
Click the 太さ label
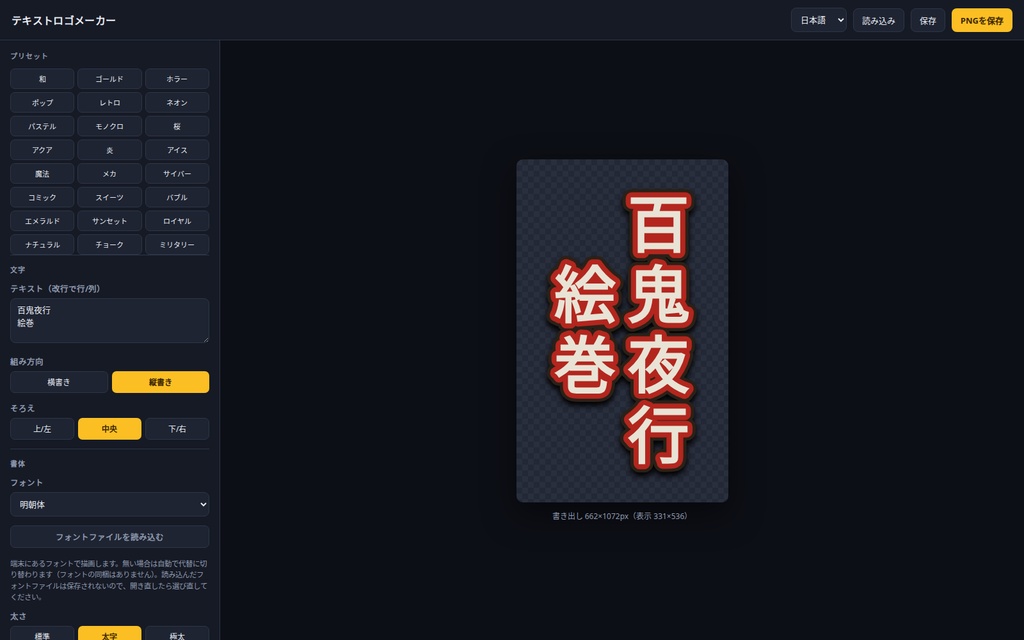tap(18, 616)
